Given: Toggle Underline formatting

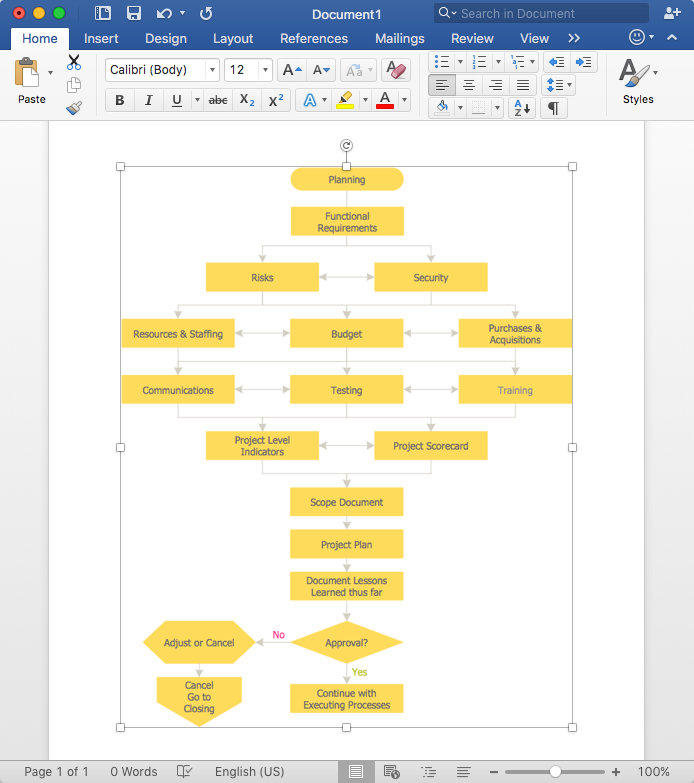Looking at the screenshot, I should click(176, 100).
